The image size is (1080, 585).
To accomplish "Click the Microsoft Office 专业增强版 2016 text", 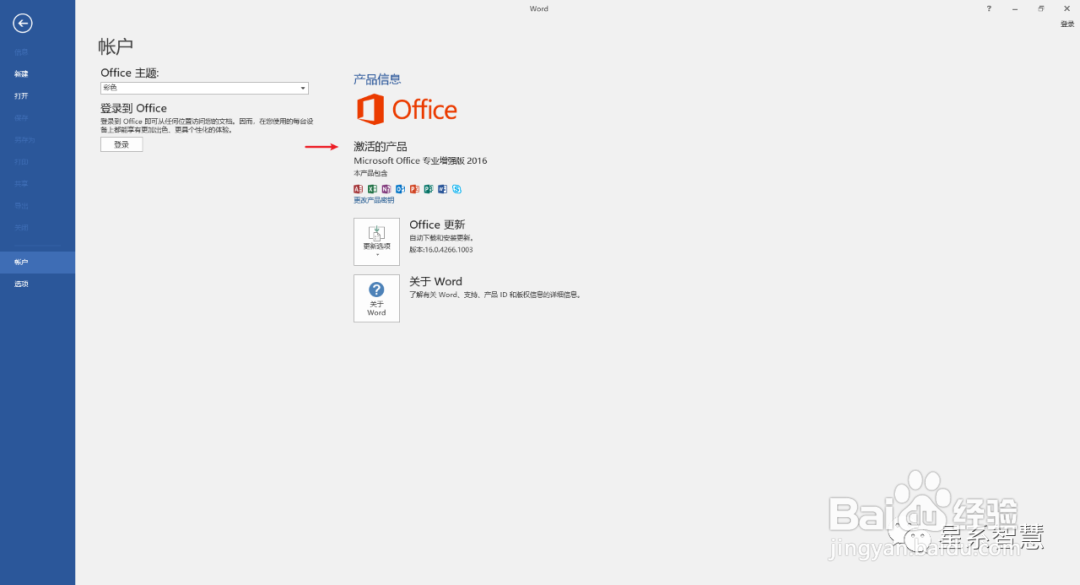I will (420, 161).
